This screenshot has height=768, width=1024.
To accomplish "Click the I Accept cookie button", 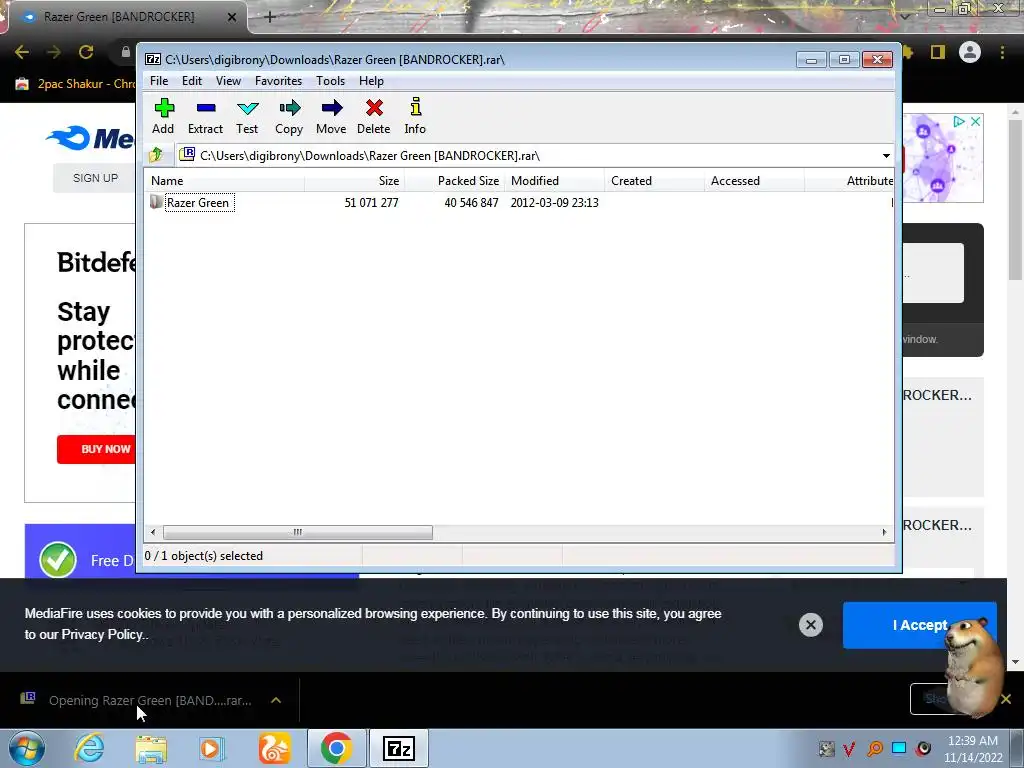I will (x=920, y=625).
